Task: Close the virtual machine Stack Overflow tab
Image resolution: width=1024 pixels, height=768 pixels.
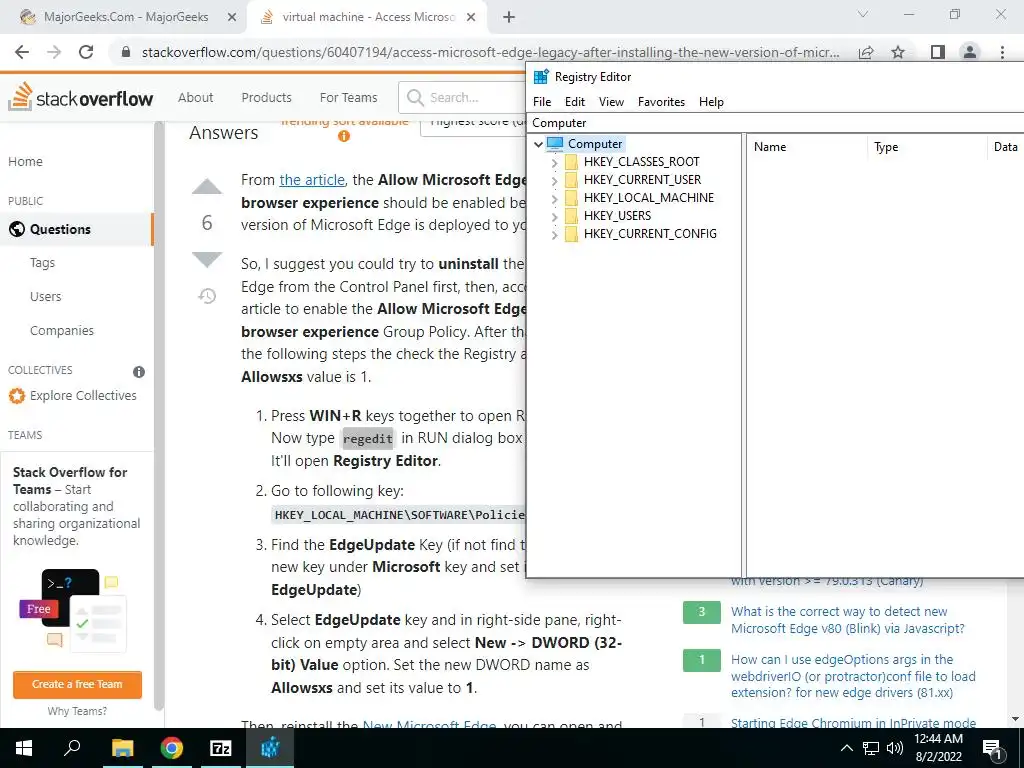Action: 471,17
